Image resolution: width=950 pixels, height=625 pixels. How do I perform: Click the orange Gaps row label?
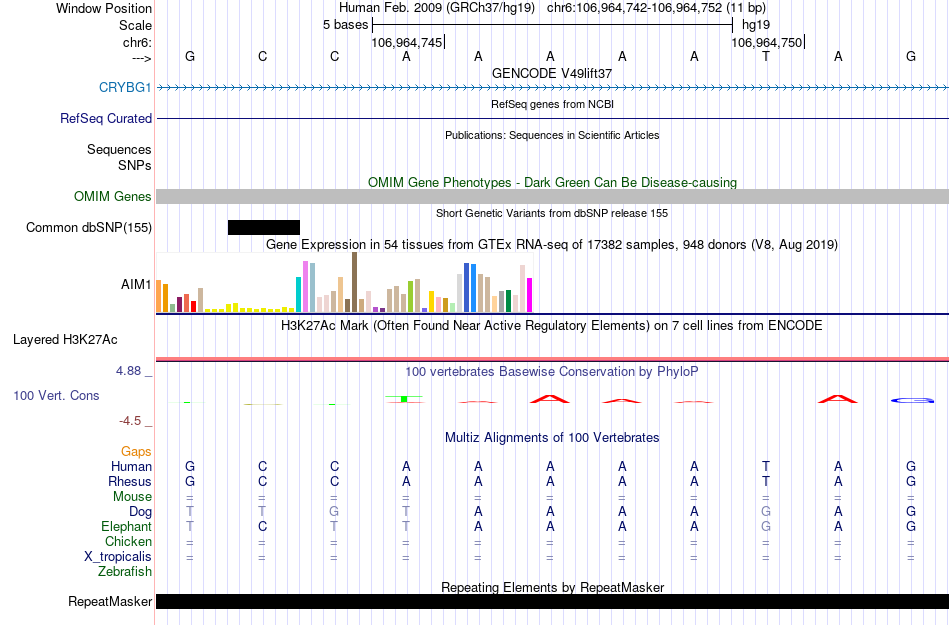136,452
